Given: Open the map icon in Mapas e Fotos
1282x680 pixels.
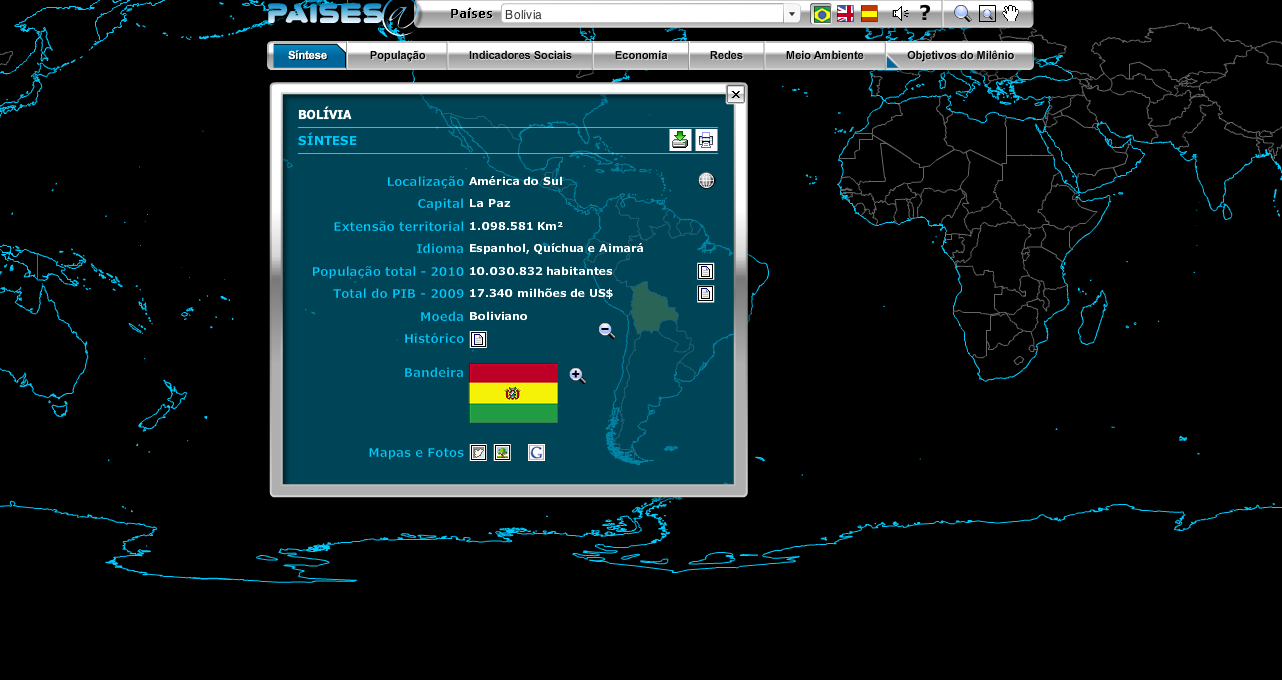Looking at the screenshot, I should click(478, 453).
